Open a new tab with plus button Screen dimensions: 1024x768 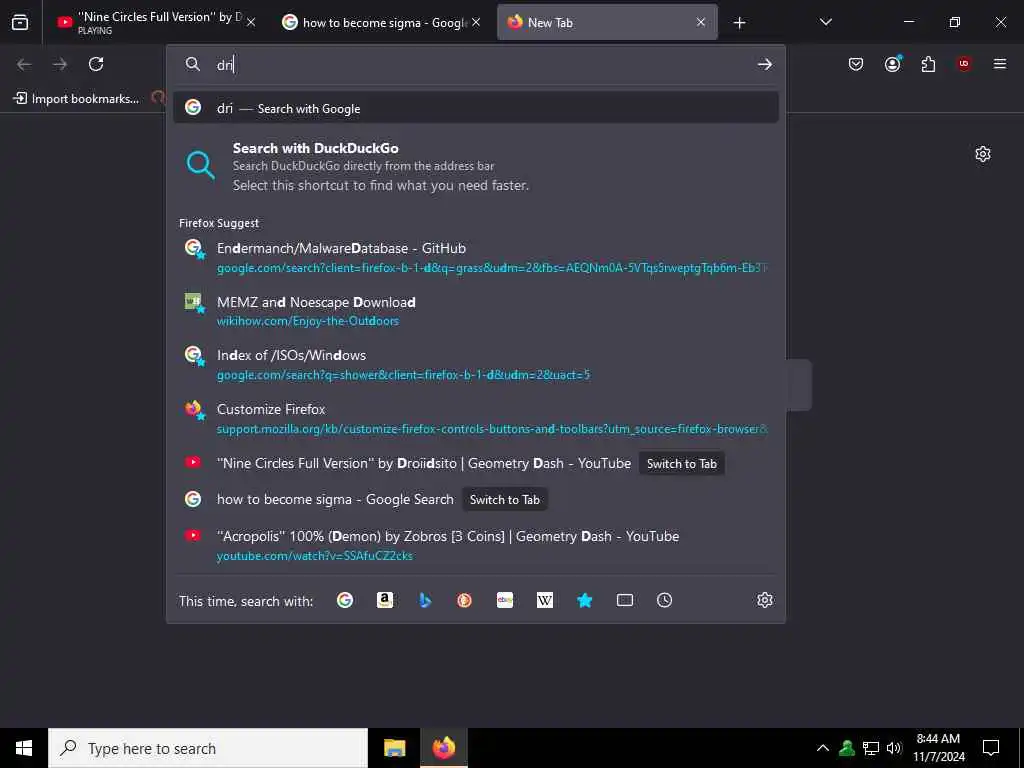point(739,23)
